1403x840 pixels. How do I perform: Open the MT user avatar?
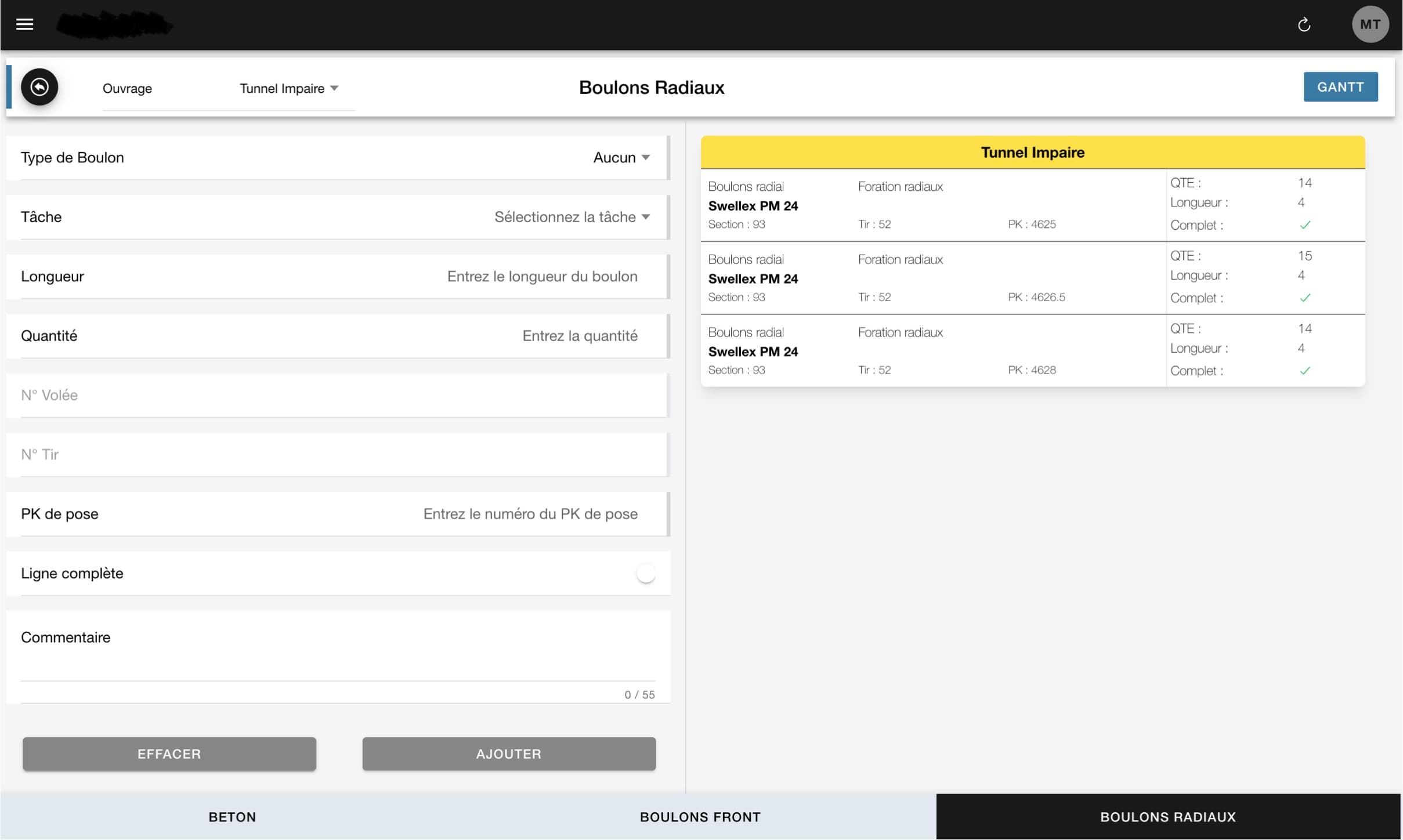(1370, 24)
